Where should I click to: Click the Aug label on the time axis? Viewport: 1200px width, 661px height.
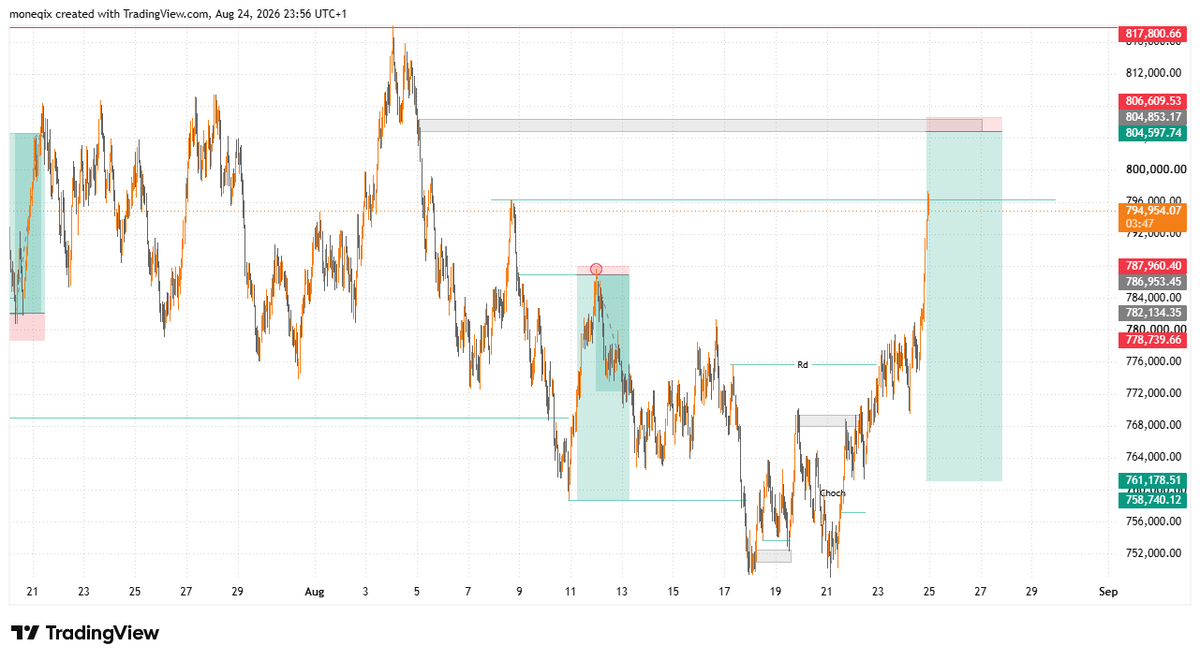coord(315,591)
